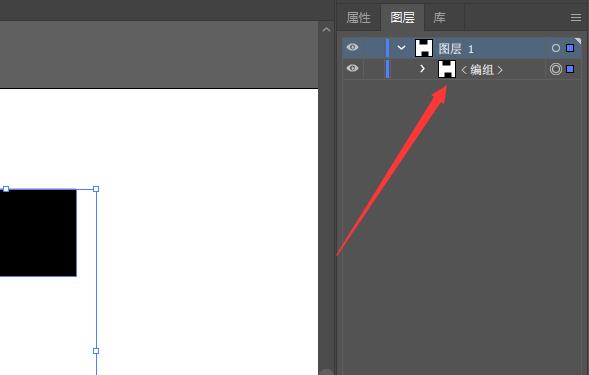Select the 图层 tab

click(x=402, y=18)
